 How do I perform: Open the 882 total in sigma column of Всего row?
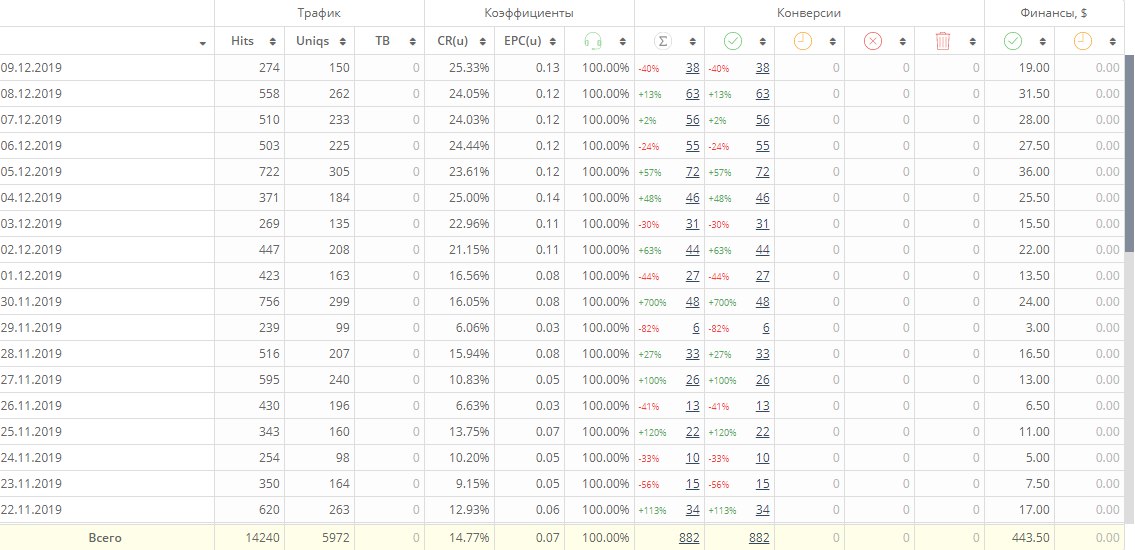pyautogui.click(x=689, y=538)
